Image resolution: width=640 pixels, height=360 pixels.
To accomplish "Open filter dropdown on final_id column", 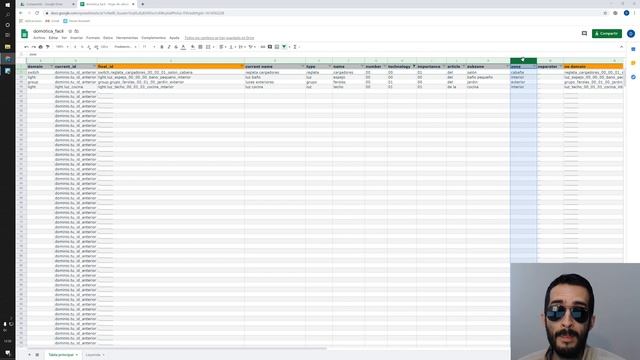I will click(x=242, y=67).
